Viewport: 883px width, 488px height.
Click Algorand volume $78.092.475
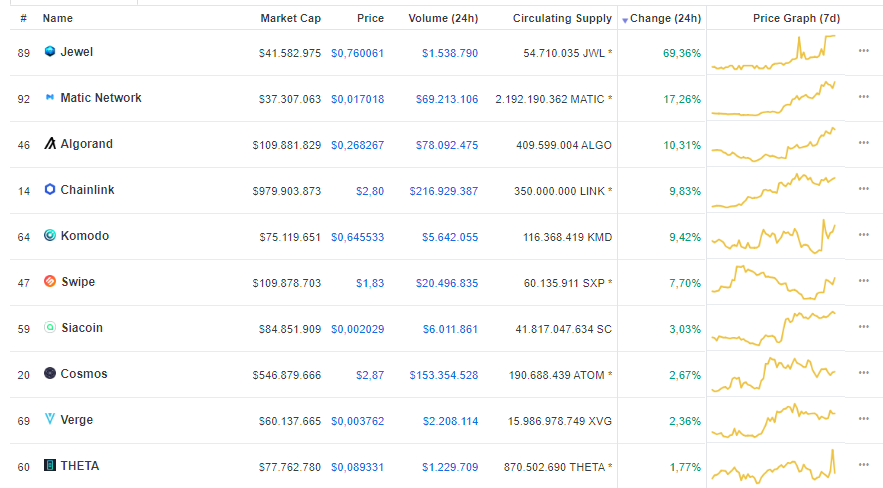click(447, 145)
